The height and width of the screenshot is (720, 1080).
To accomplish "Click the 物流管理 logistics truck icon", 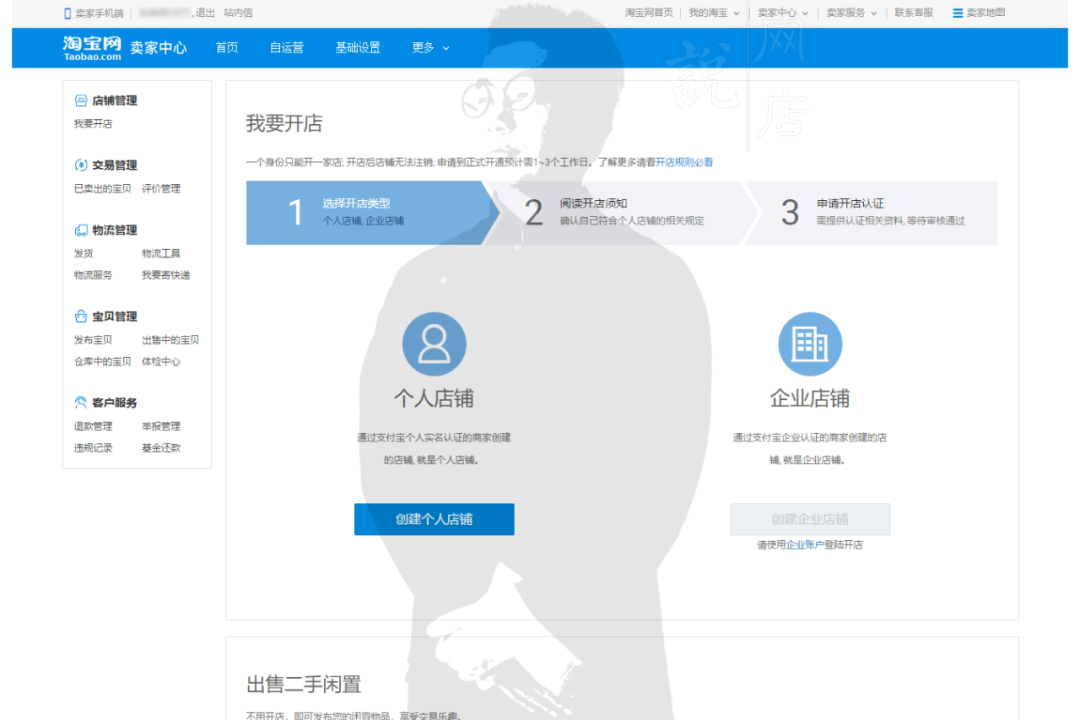I will (82, 230).
